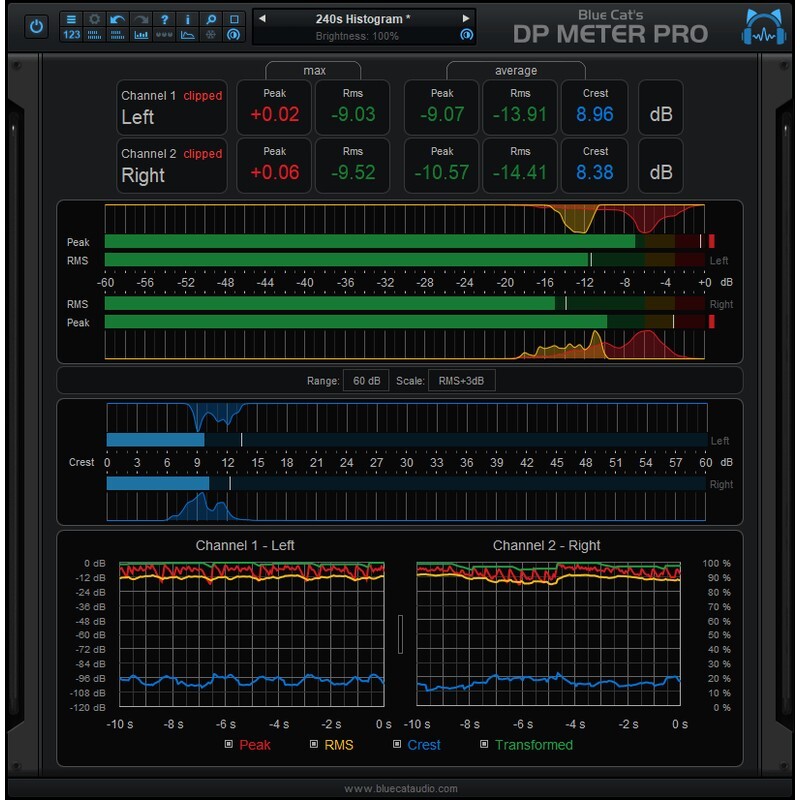The height and width of the screenshot is (800, 800).
Task: Open the main menu icon
Action: (71, 17)
